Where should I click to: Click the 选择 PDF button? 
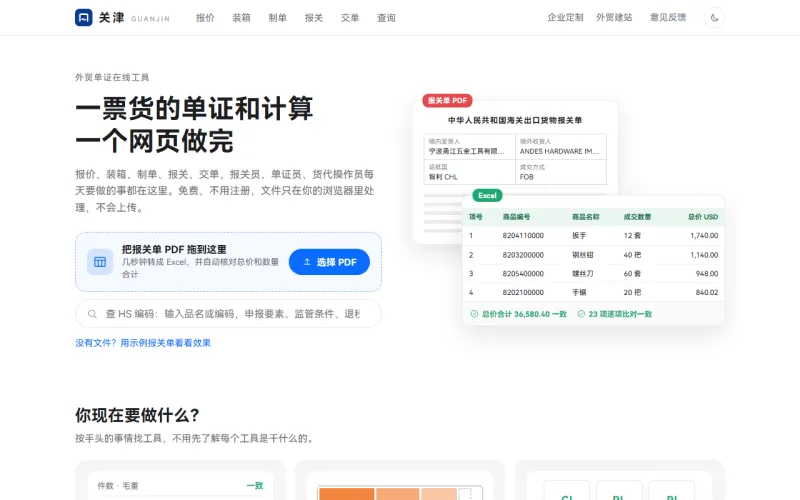329,262
